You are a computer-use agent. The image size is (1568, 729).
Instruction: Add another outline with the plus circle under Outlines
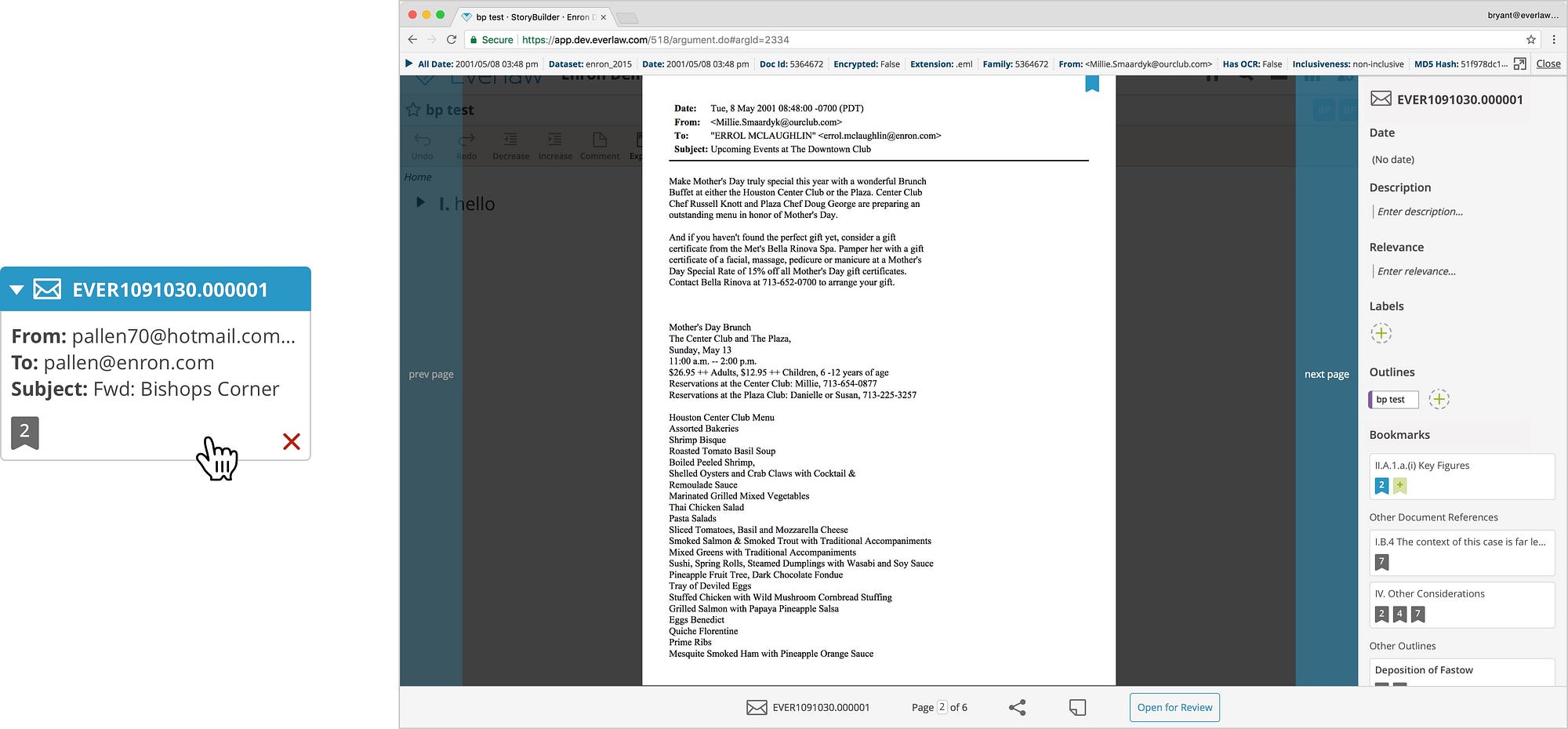tap(1439, 399)
